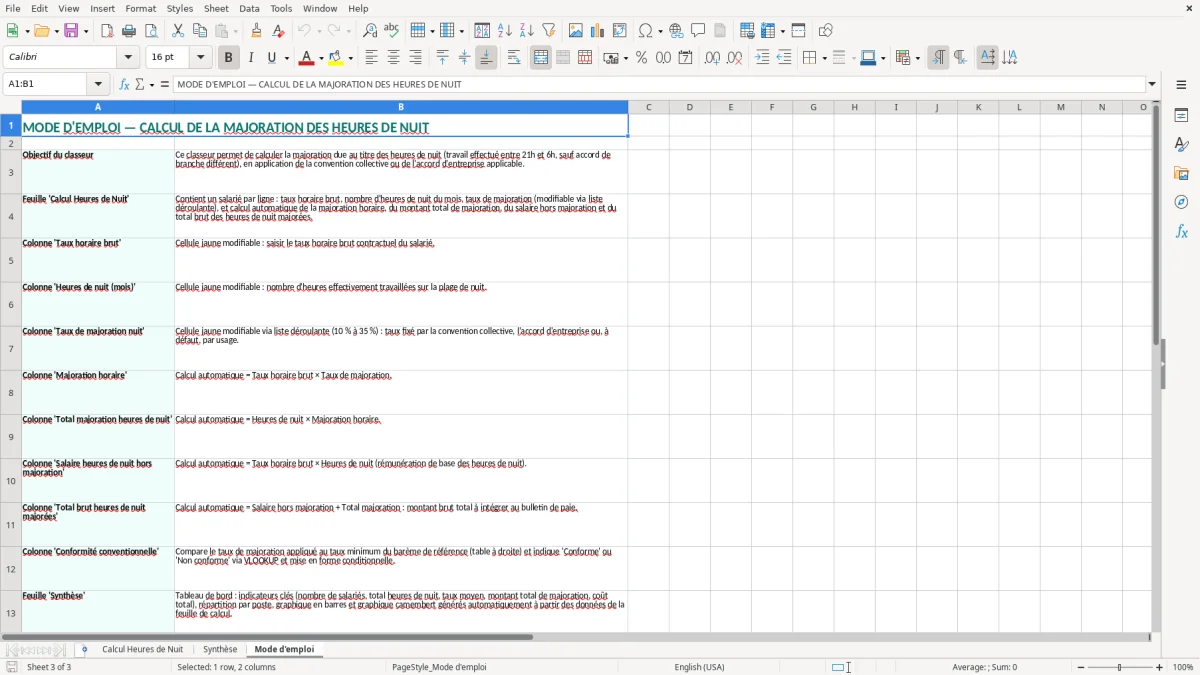Viewport: 1200px width, 675px height.
Task: Open the background color dropdown arrow
Action: 350,58
